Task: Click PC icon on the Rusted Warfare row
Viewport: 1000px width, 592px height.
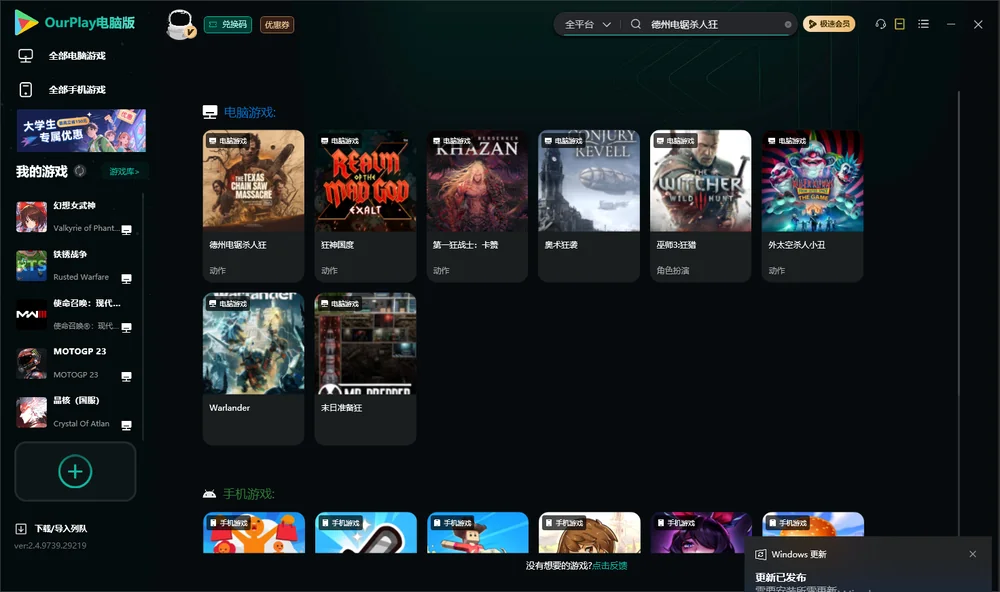Action: (126, 279)
